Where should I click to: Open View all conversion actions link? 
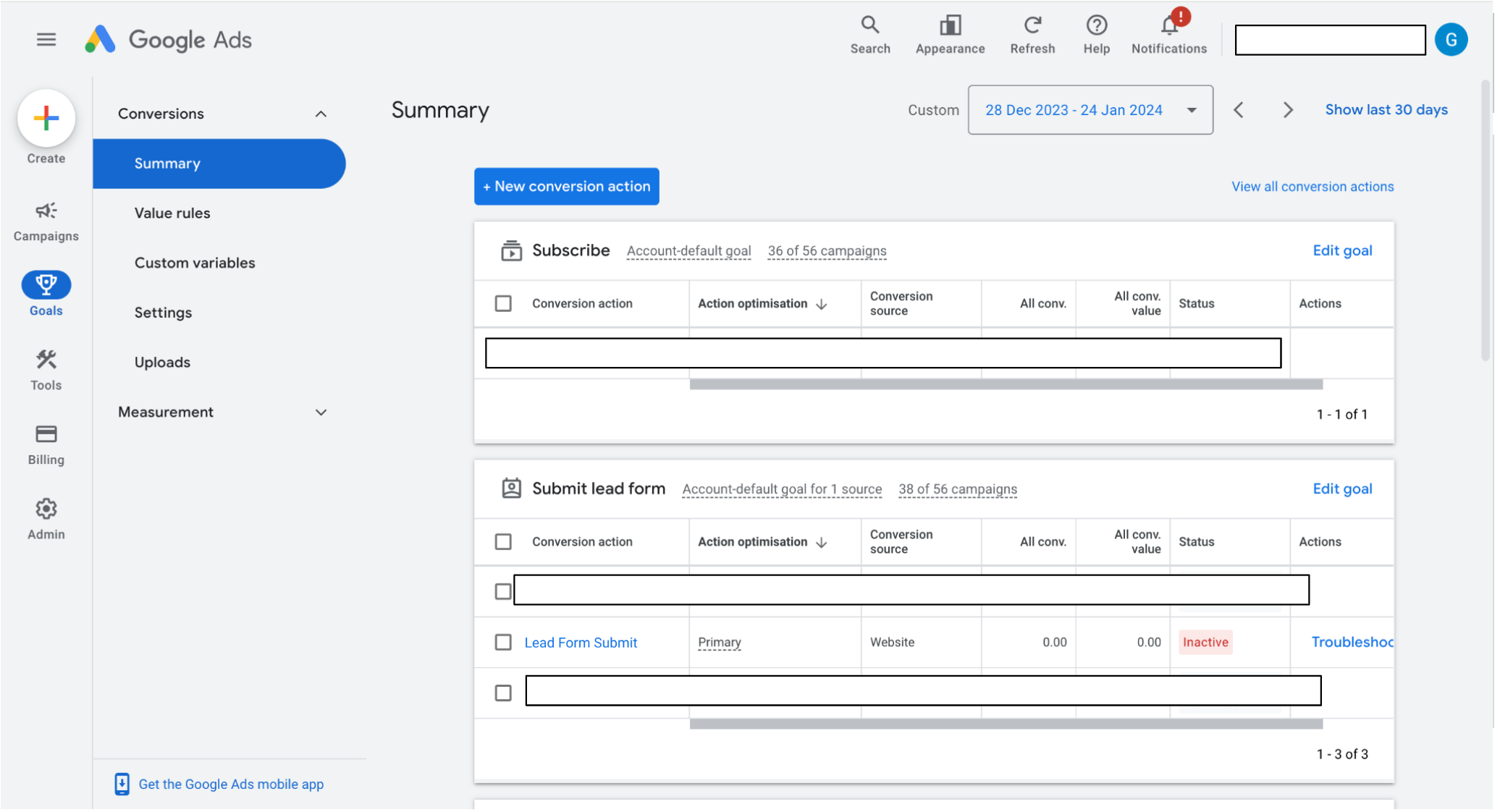[x=1312, y=187]
